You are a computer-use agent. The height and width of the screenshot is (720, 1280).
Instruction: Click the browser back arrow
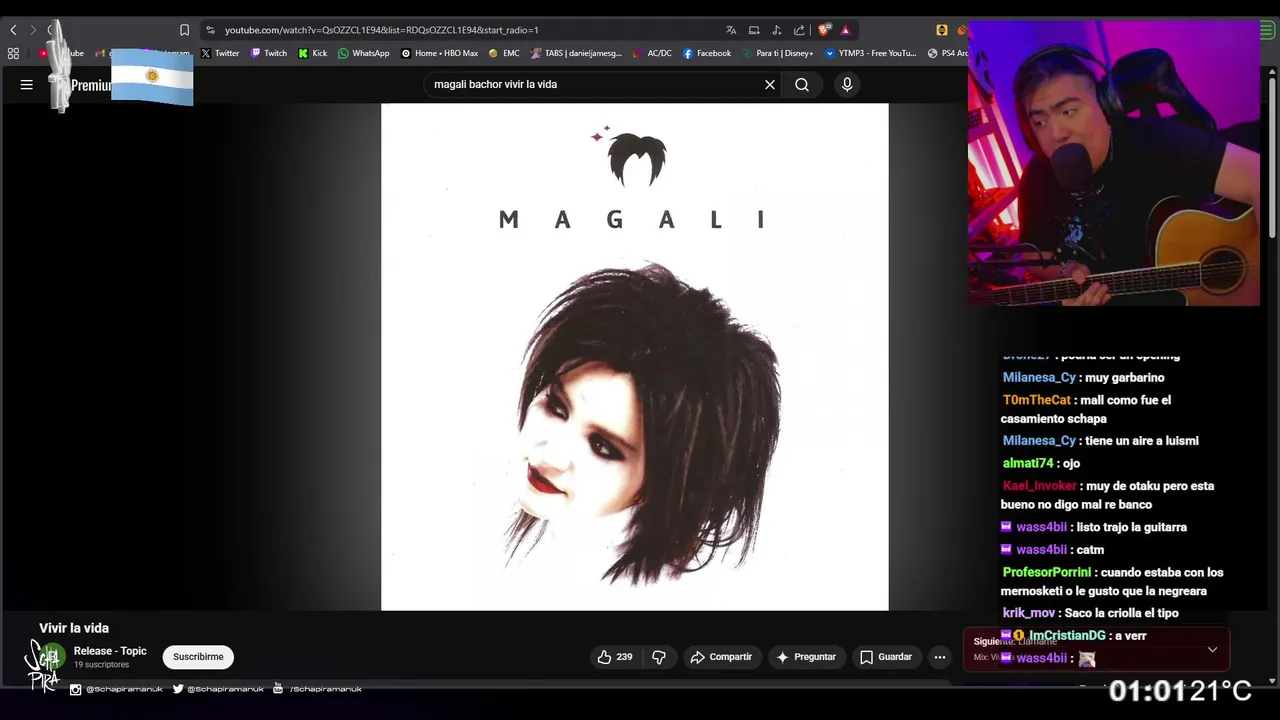(x=13, y=30)
